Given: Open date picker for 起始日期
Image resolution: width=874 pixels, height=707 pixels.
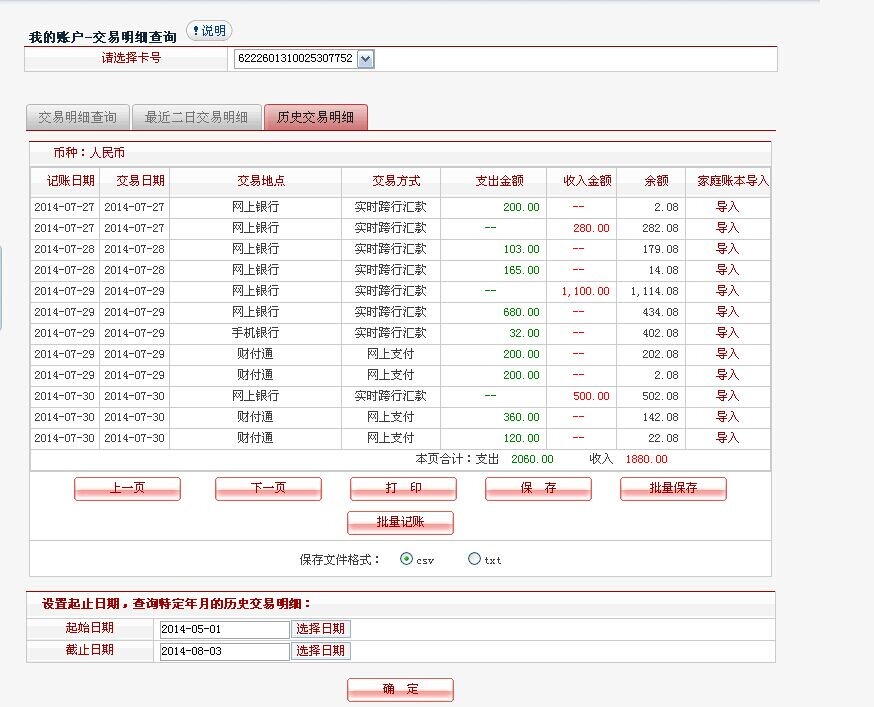Looking at the screenshot, I should (x=321, y=629).
